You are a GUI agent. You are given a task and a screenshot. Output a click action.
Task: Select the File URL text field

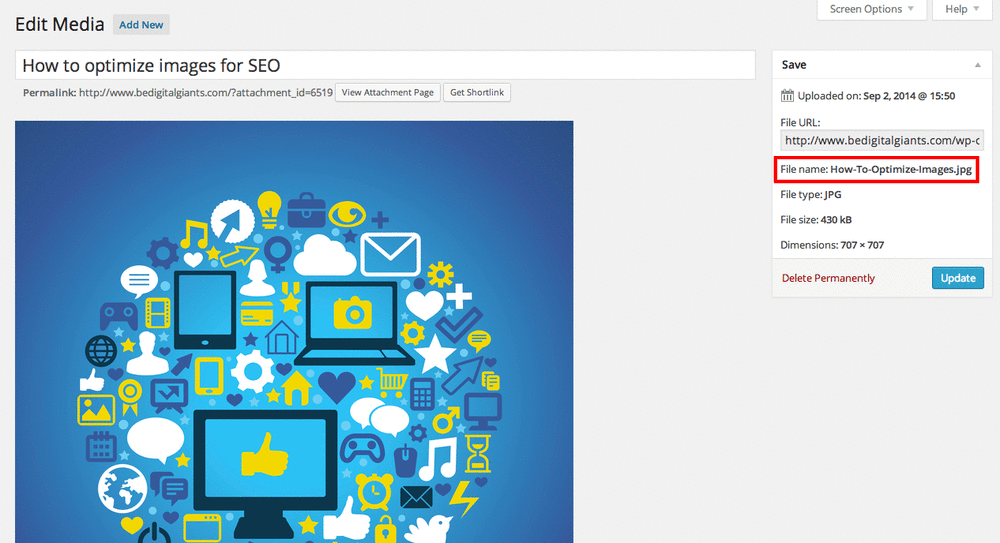click(882, 140)
